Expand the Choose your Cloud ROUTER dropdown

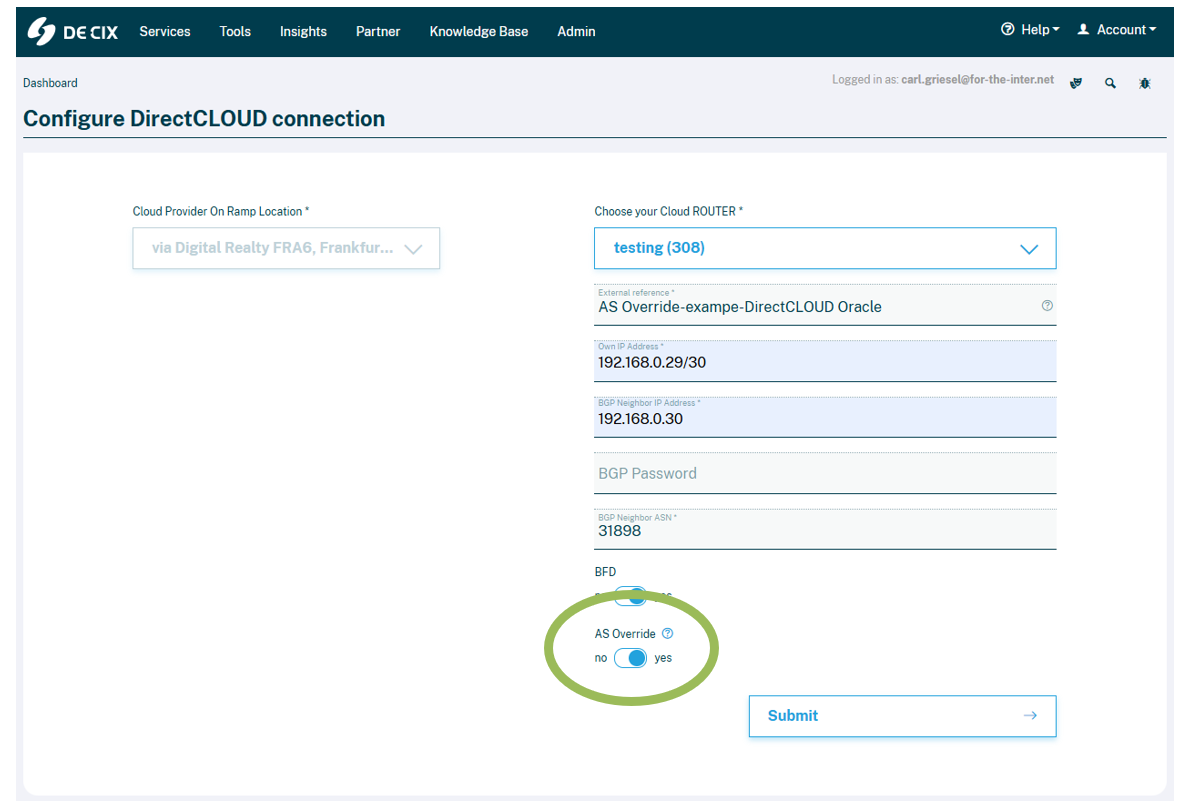pyautogui.click(x=825, y=248)
